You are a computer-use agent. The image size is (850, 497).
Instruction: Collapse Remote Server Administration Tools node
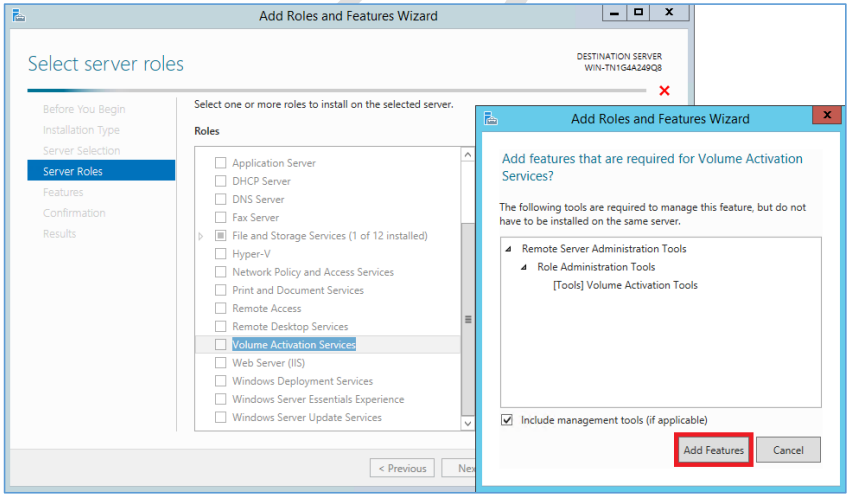tap(508, 249)
